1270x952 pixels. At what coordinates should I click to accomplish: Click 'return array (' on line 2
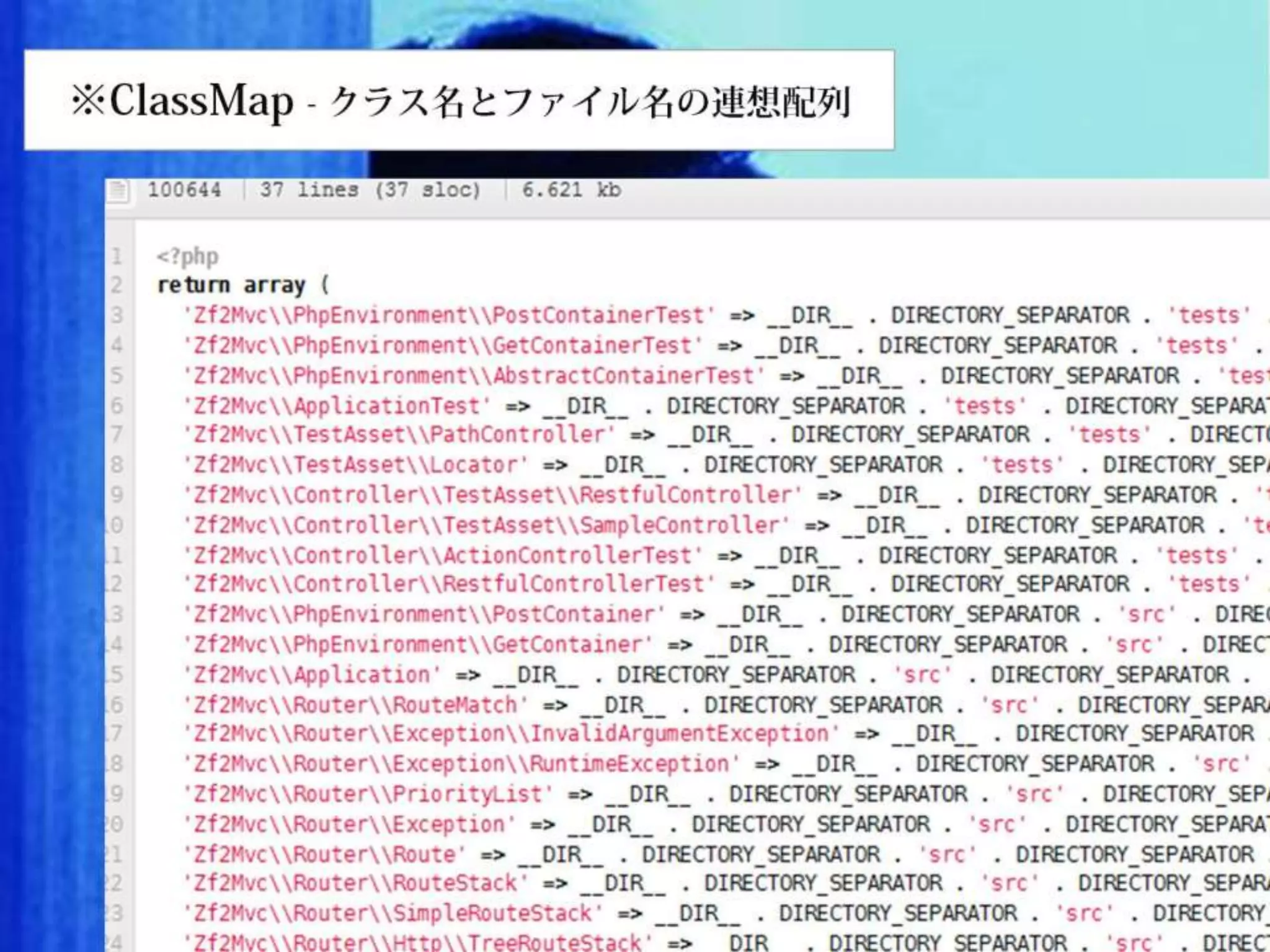[x=243, y=285]
